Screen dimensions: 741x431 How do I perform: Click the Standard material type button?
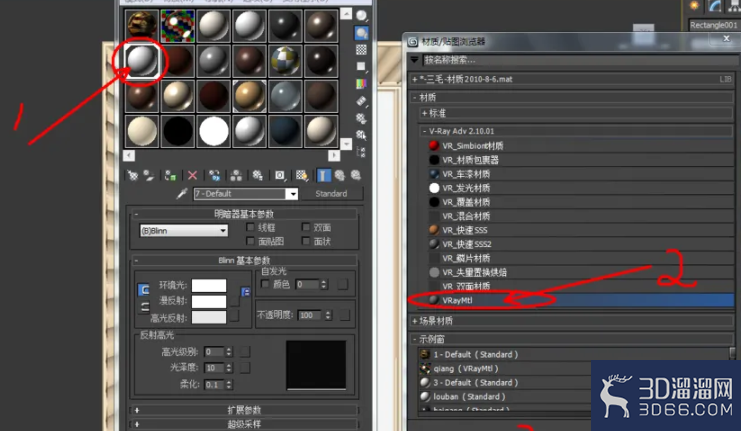[x=331, y=194]
